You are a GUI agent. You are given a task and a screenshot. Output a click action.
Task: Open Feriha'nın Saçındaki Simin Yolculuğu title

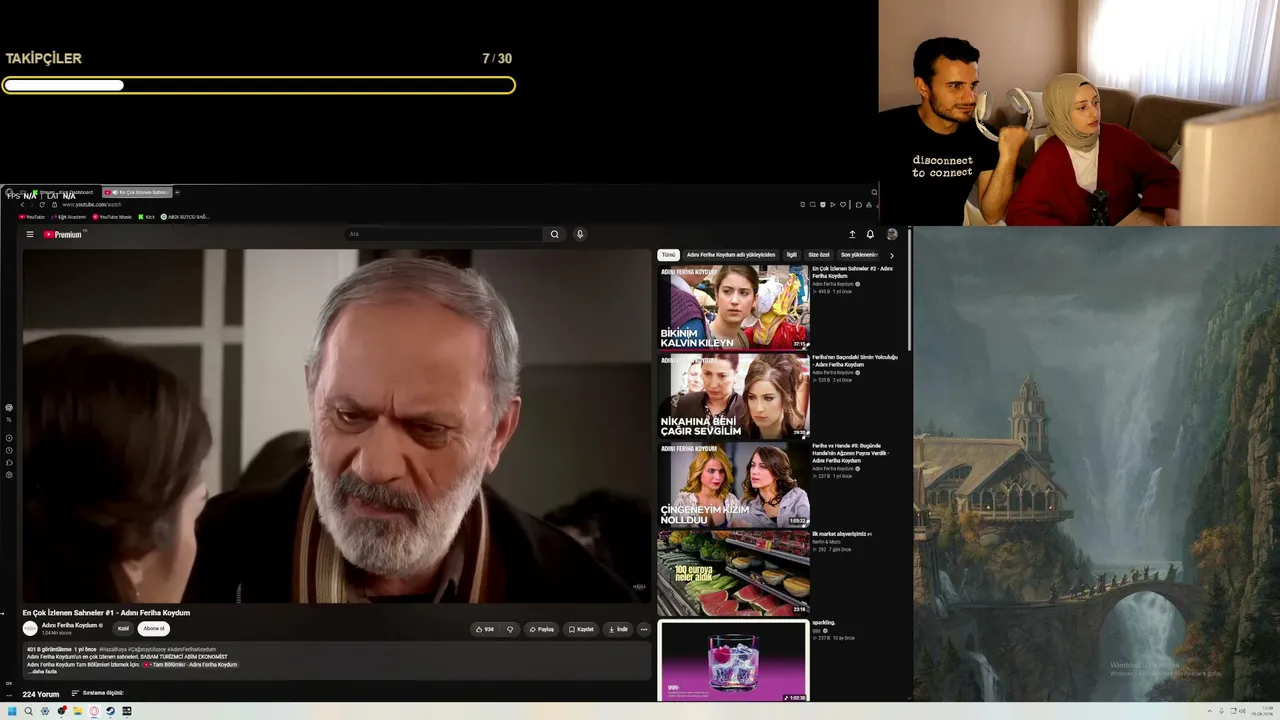pyautogui.click(x=855, y=361)
